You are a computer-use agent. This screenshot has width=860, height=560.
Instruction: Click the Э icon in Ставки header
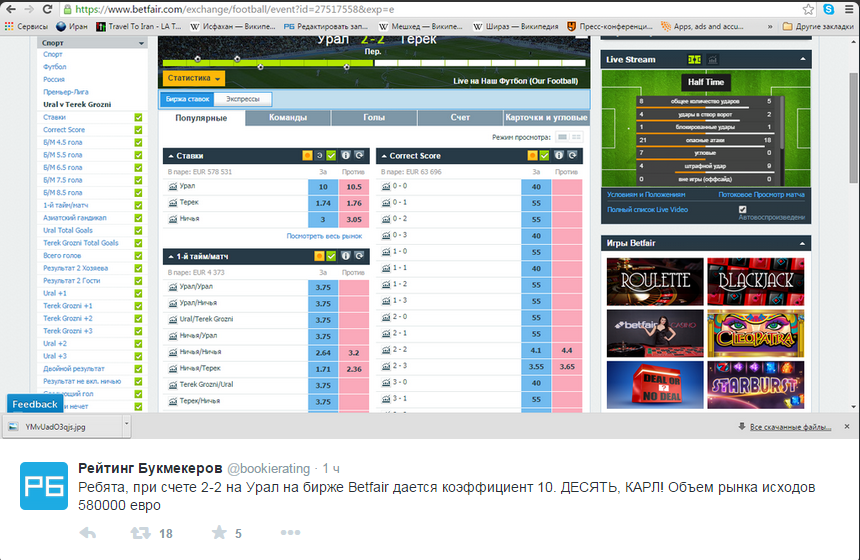[x=319, y=156]
